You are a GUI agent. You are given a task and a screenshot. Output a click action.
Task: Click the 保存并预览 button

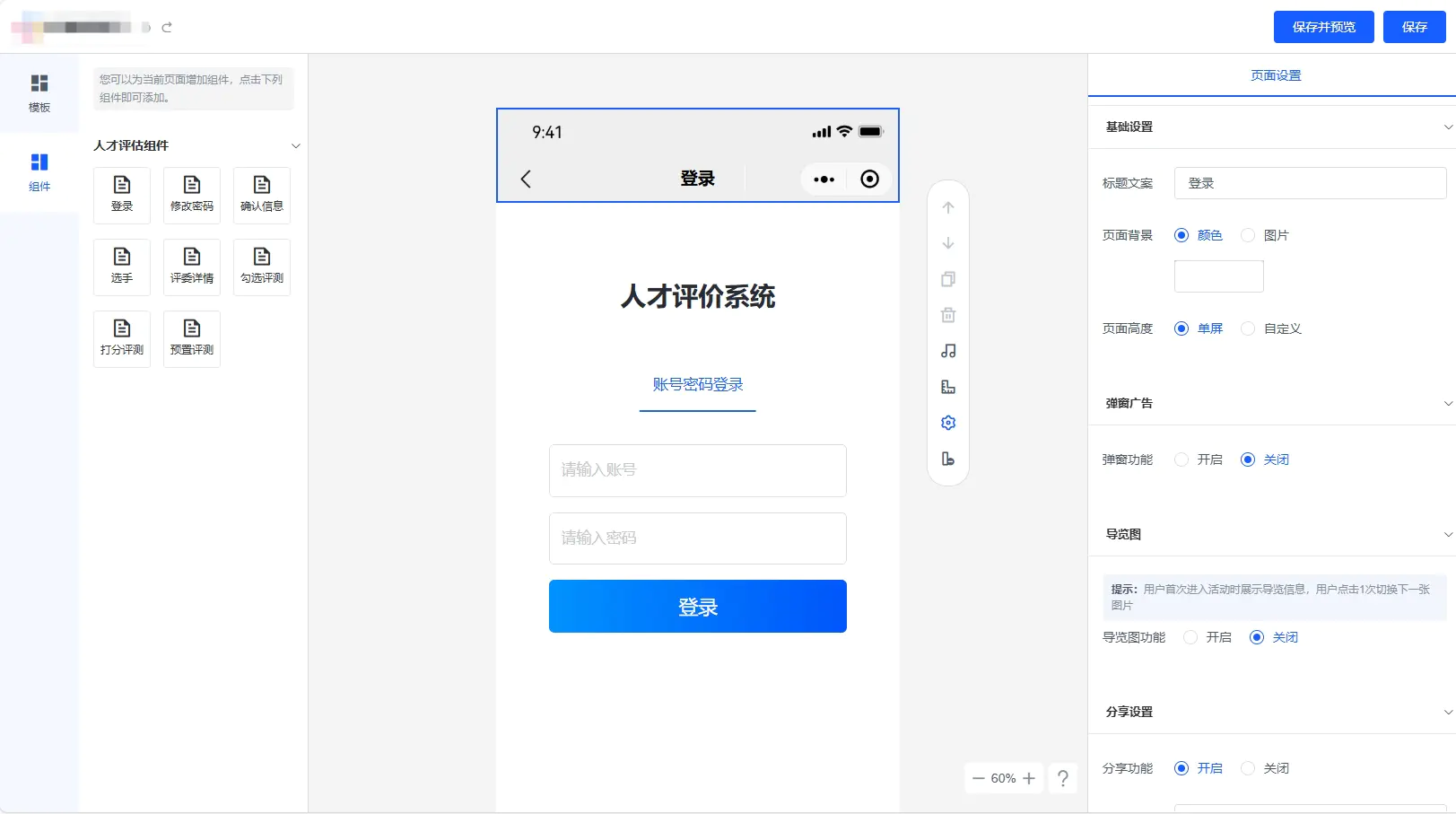click(x=1323, y=27)
